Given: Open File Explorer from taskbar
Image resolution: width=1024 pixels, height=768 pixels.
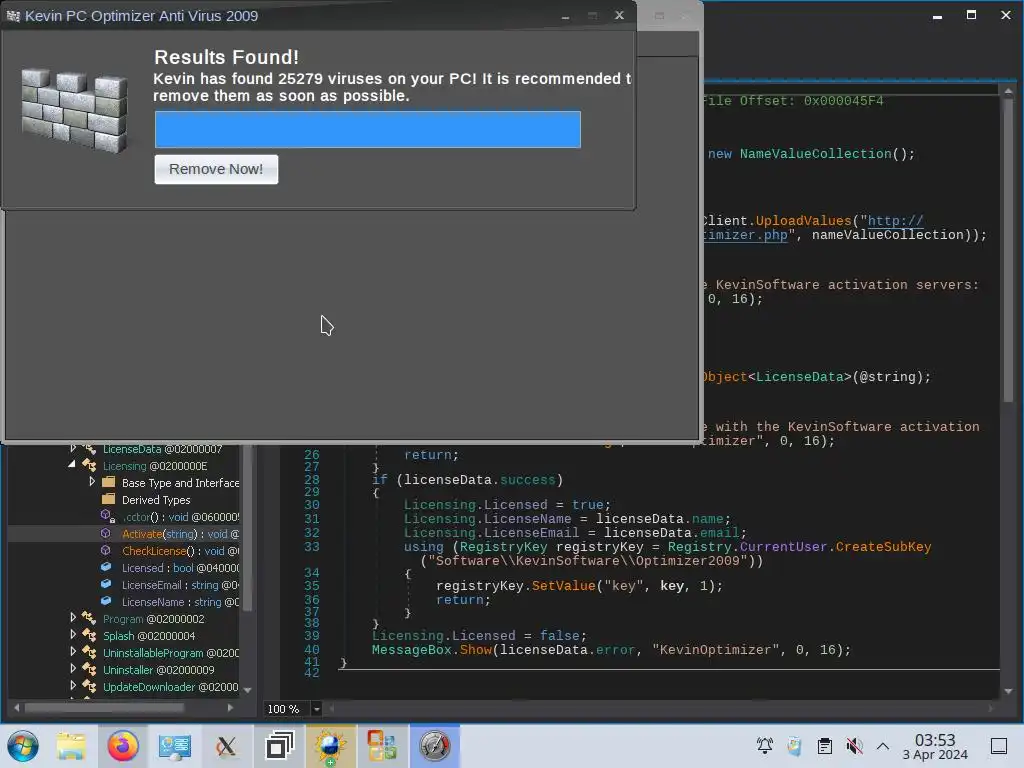Looking at the screenshot, I should [x=71, y=746].
